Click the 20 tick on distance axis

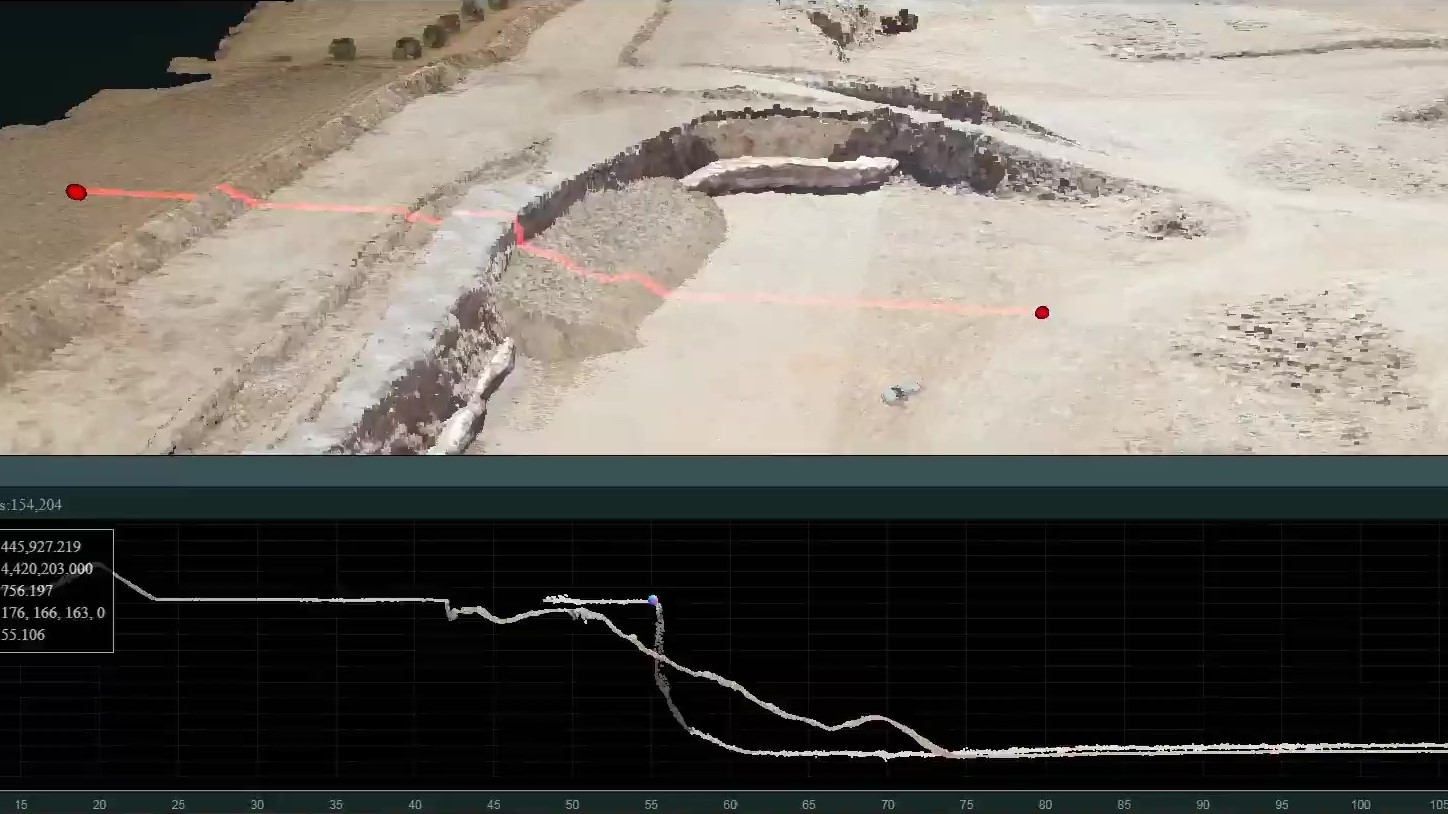99,805
